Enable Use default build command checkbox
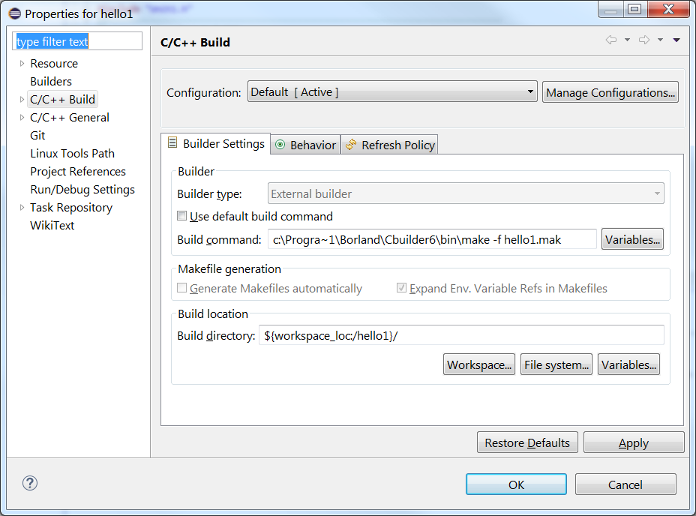Viewport: 696px width, 516px height. 182,216
